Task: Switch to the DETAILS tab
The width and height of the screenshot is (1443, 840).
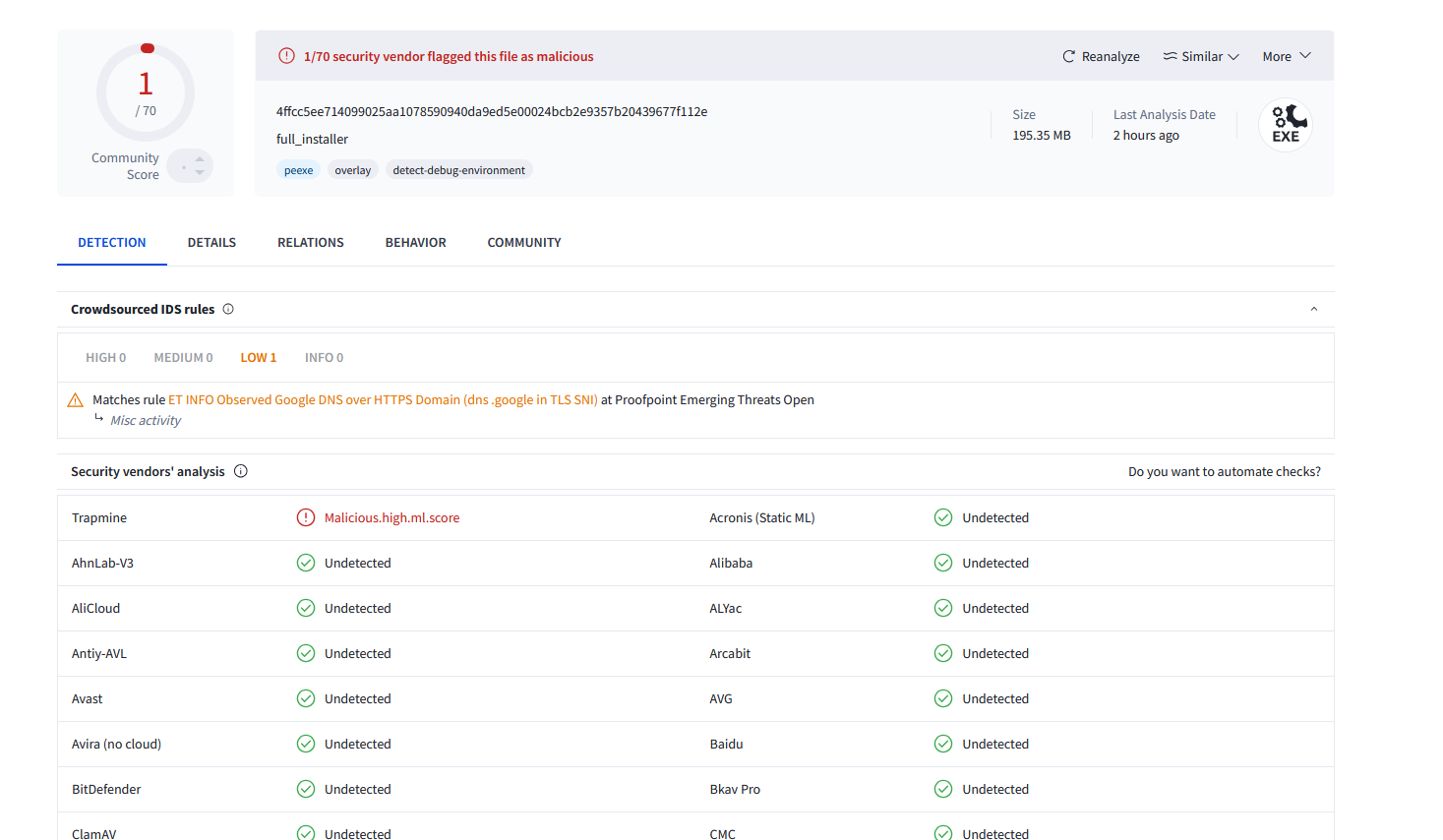Action: click(x=211, y=243)
